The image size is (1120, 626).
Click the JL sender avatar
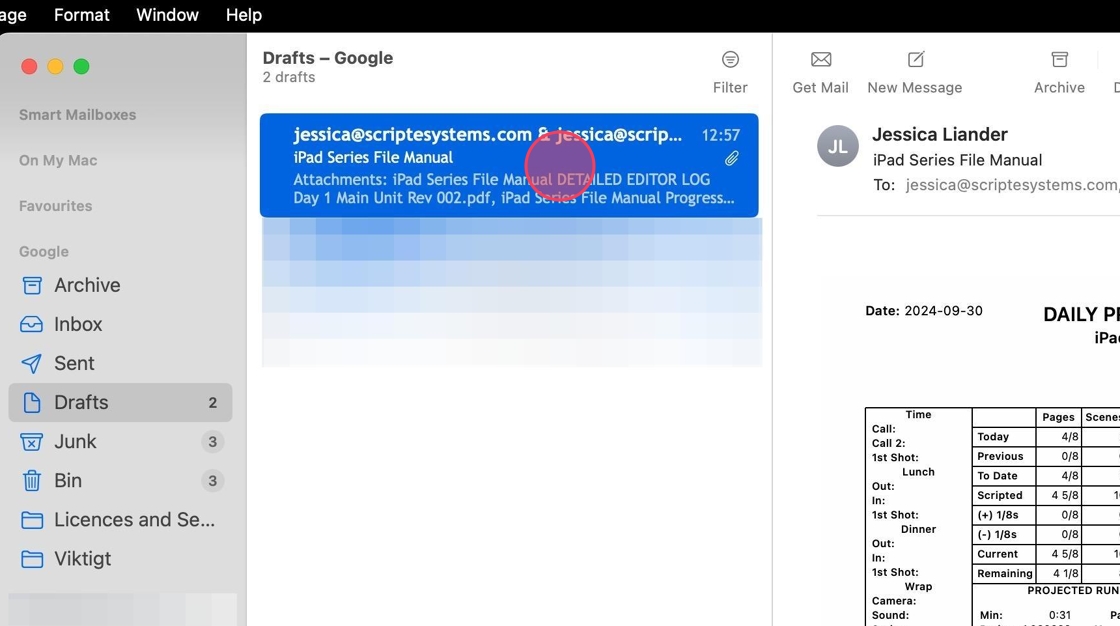point(838,146)
